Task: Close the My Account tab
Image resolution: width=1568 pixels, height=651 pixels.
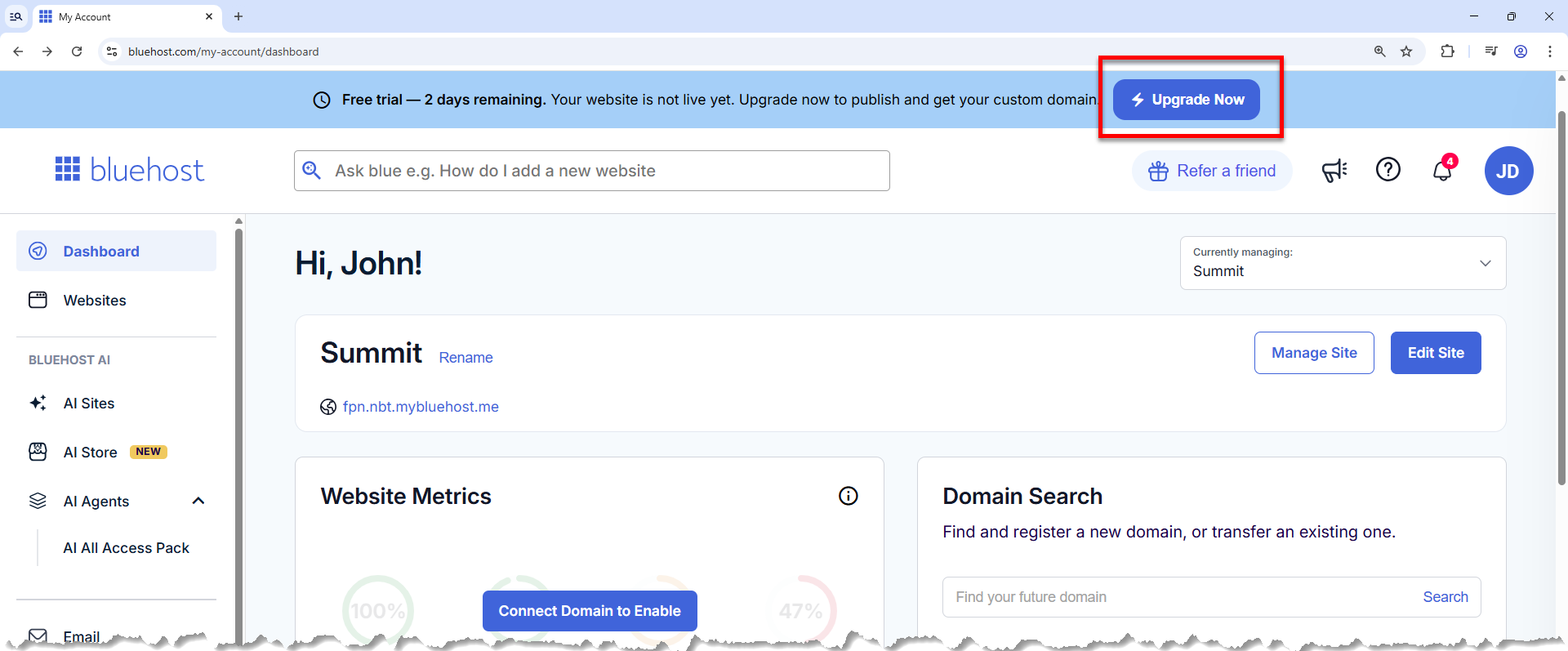Action: (x=209, y=16)
